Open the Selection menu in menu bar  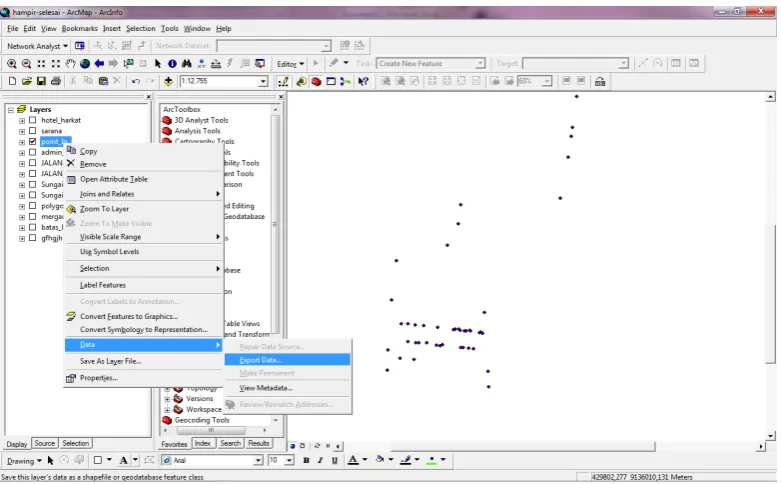140,28
